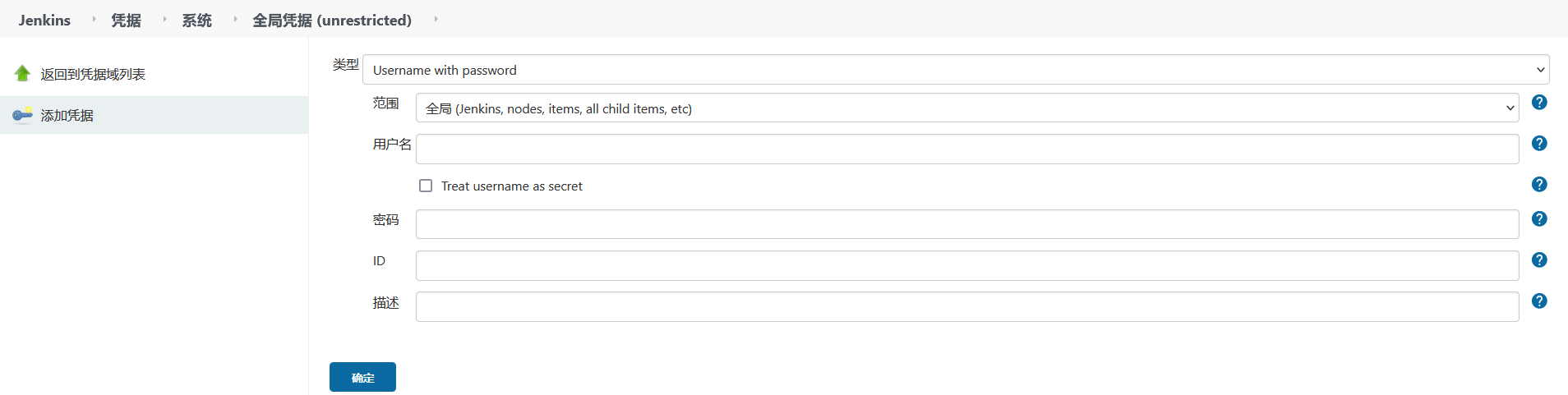Viewport: 1568px width, 395px height.
Task: Focus the 用户名 input field
Action: [x=967, y=149]
